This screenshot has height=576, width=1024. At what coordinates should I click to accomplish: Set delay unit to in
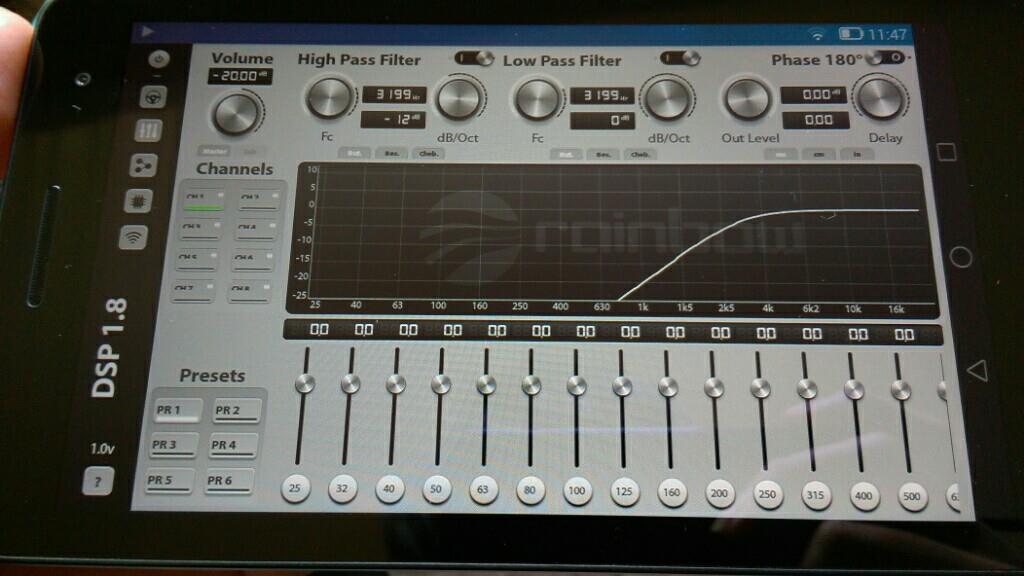click(857, 155)
